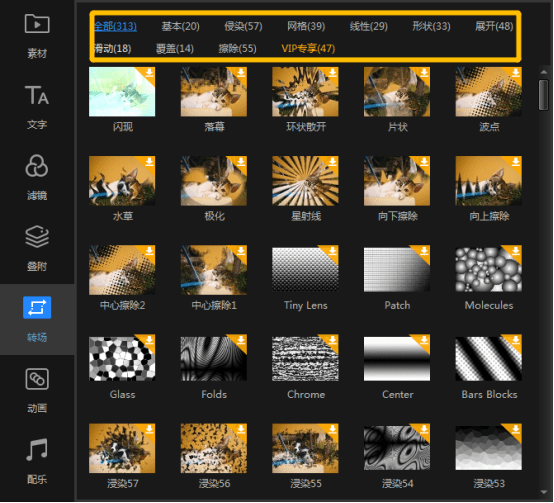The width and height of the screenshot is (554, 503).
Task: Click the vertical scrollbar thumb
Action: 543,95
